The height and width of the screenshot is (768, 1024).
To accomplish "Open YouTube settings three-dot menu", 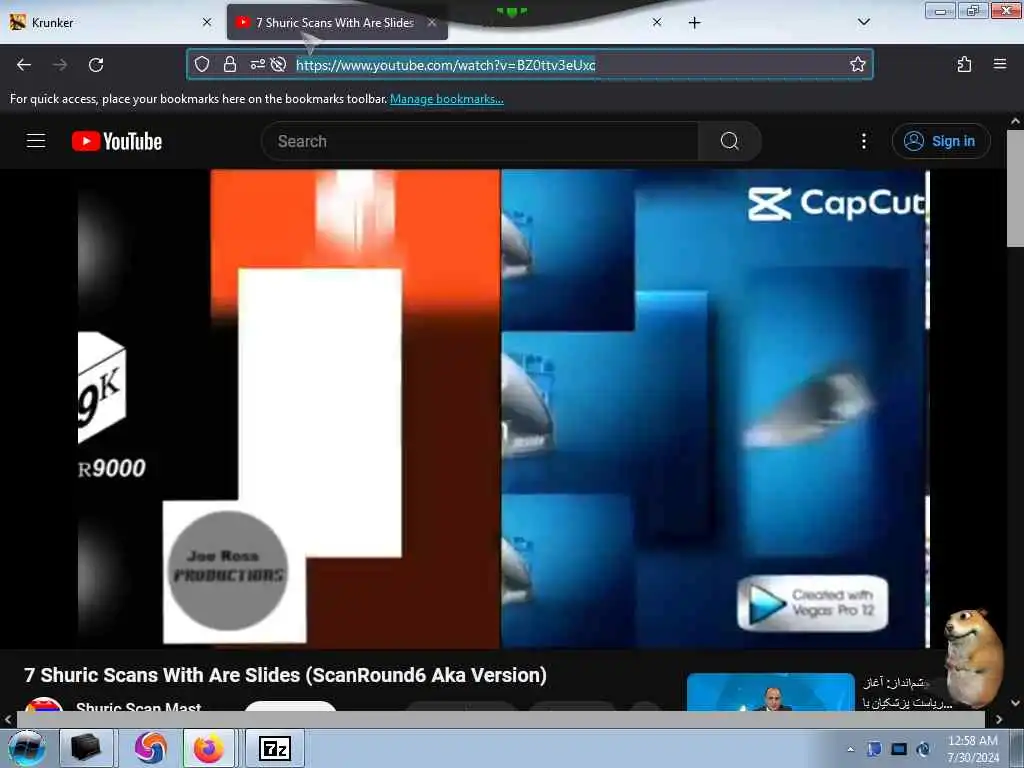I will coord(863,141).
